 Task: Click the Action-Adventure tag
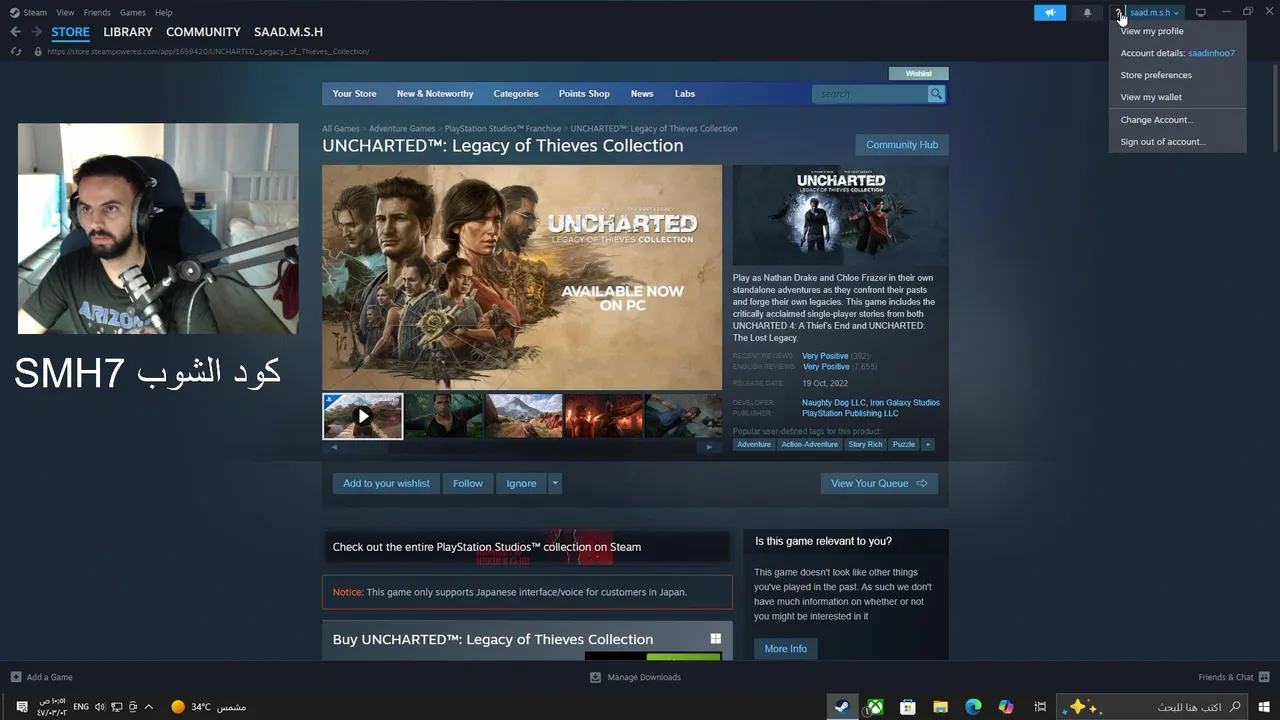coord(809,444)
